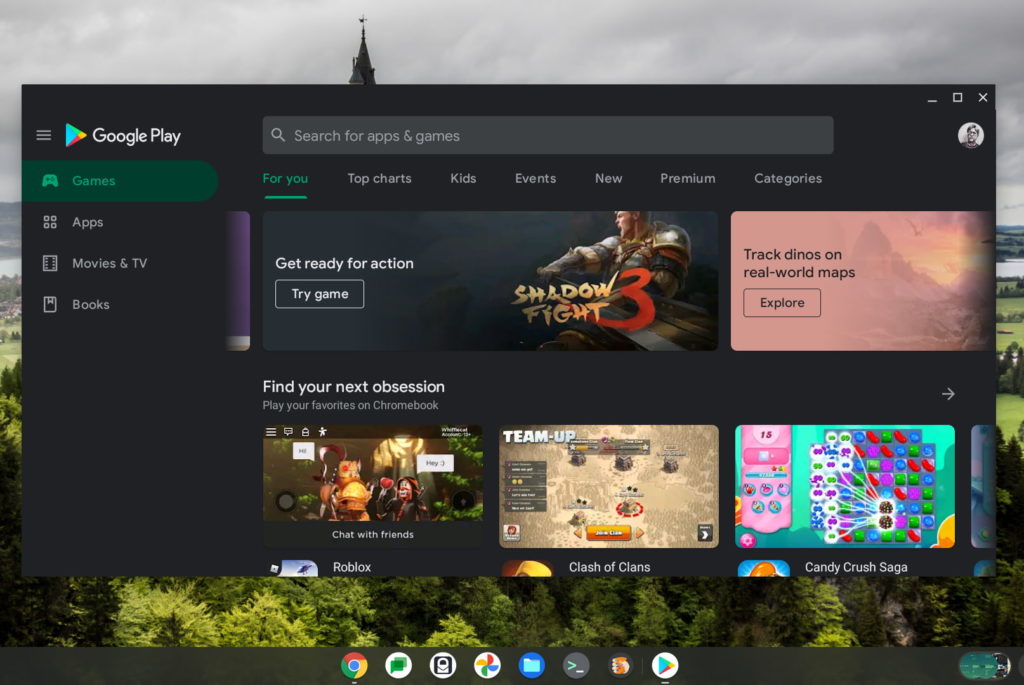Open Google Photos from the shelf

(x=487, y=665)
